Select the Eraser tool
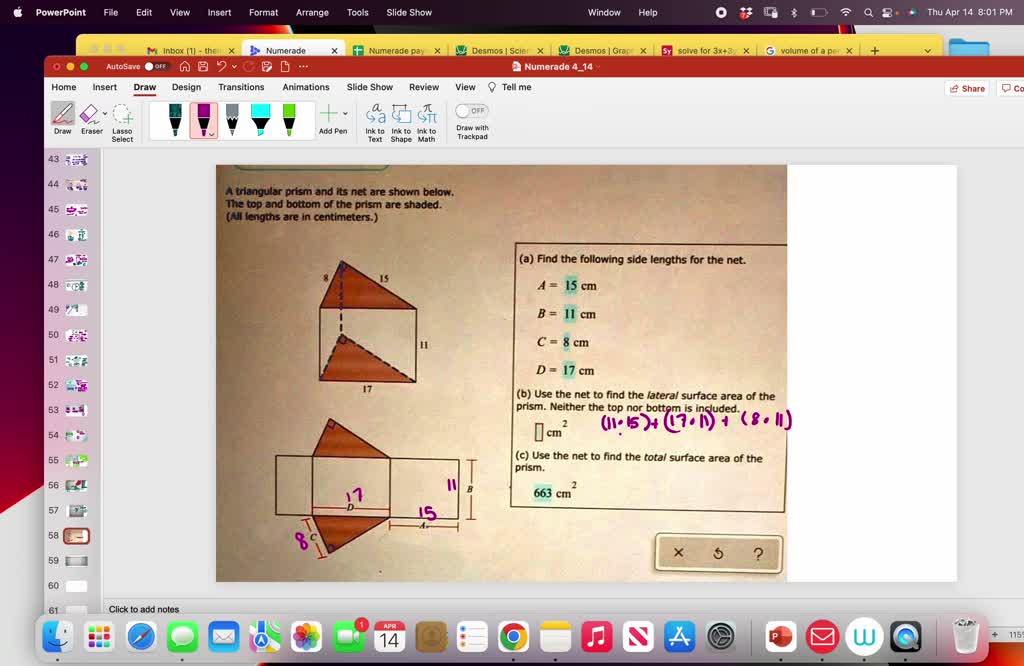This screenshot has width=1024, height=666. [x=90, y=116]
